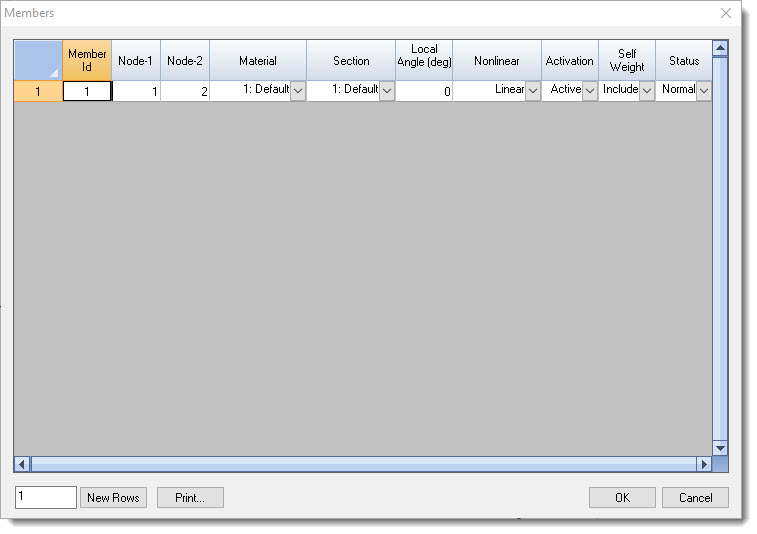Image resolution: width=757 pixels, height=534 pixels.
Task: Click the Node-2 cell in row 1
Action: pyautogui.click(x=185, y=91)
